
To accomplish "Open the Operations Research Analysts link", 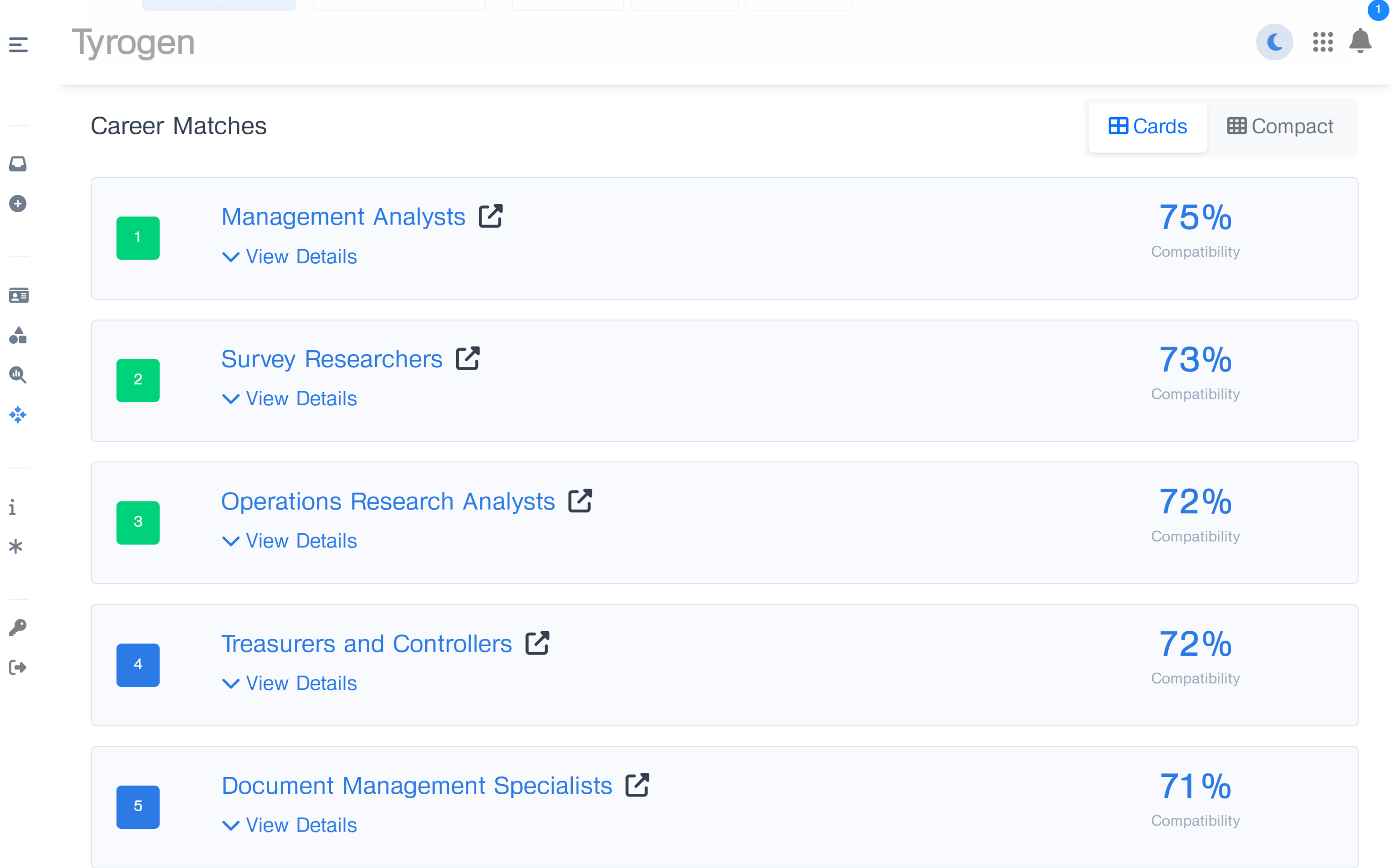I will (x=388, y=501).
